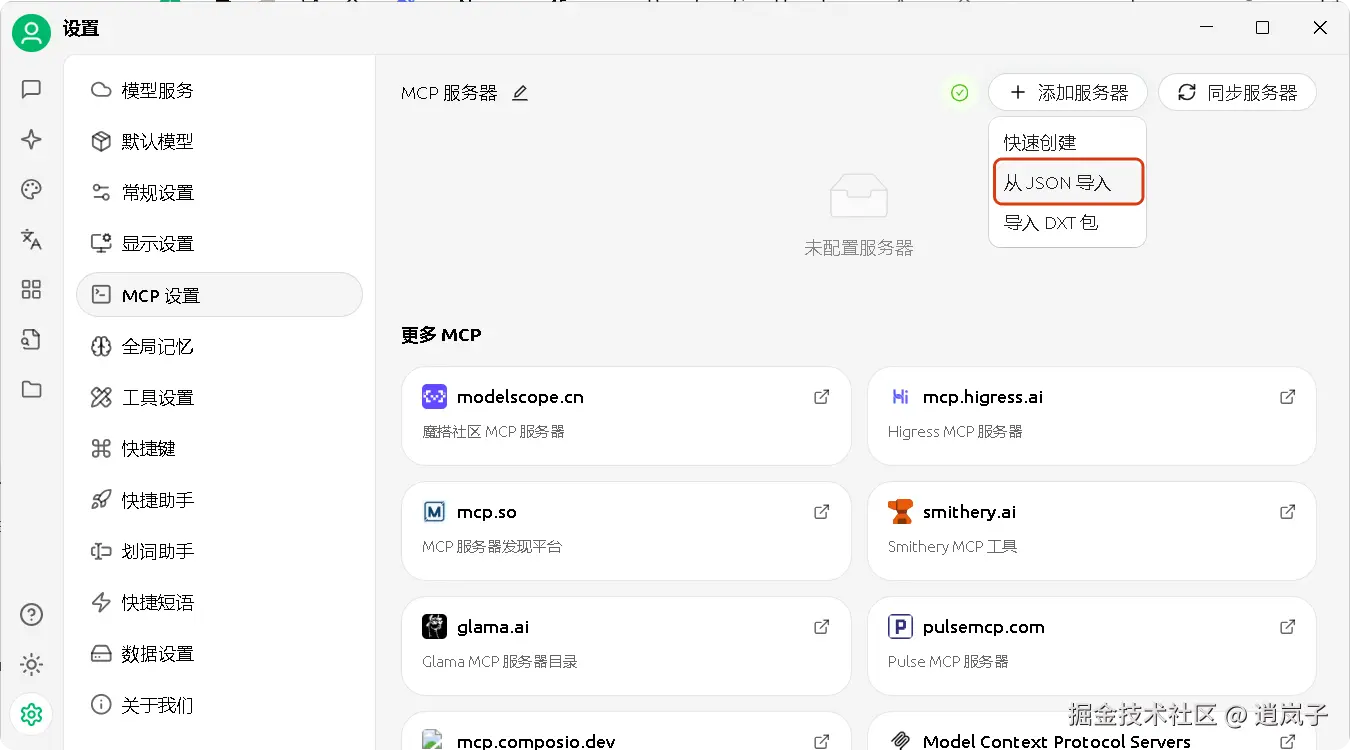Open the files folder sidebar icon
This screenshot has height=750, width=1350.
[32, 389]
